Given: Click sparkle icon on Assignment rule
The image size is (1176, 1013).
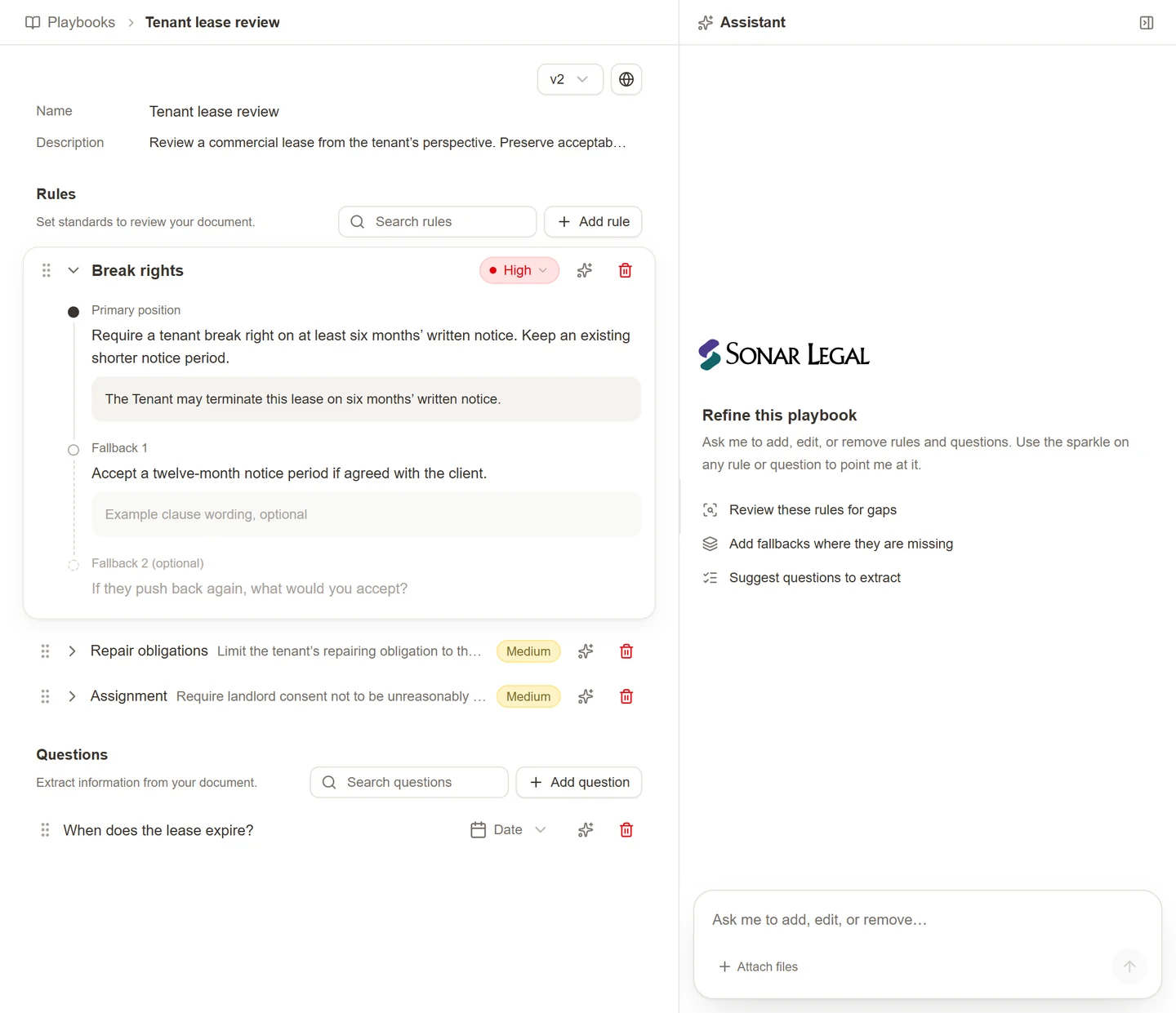Looking at the screenshot, I should tap(586, 696).
